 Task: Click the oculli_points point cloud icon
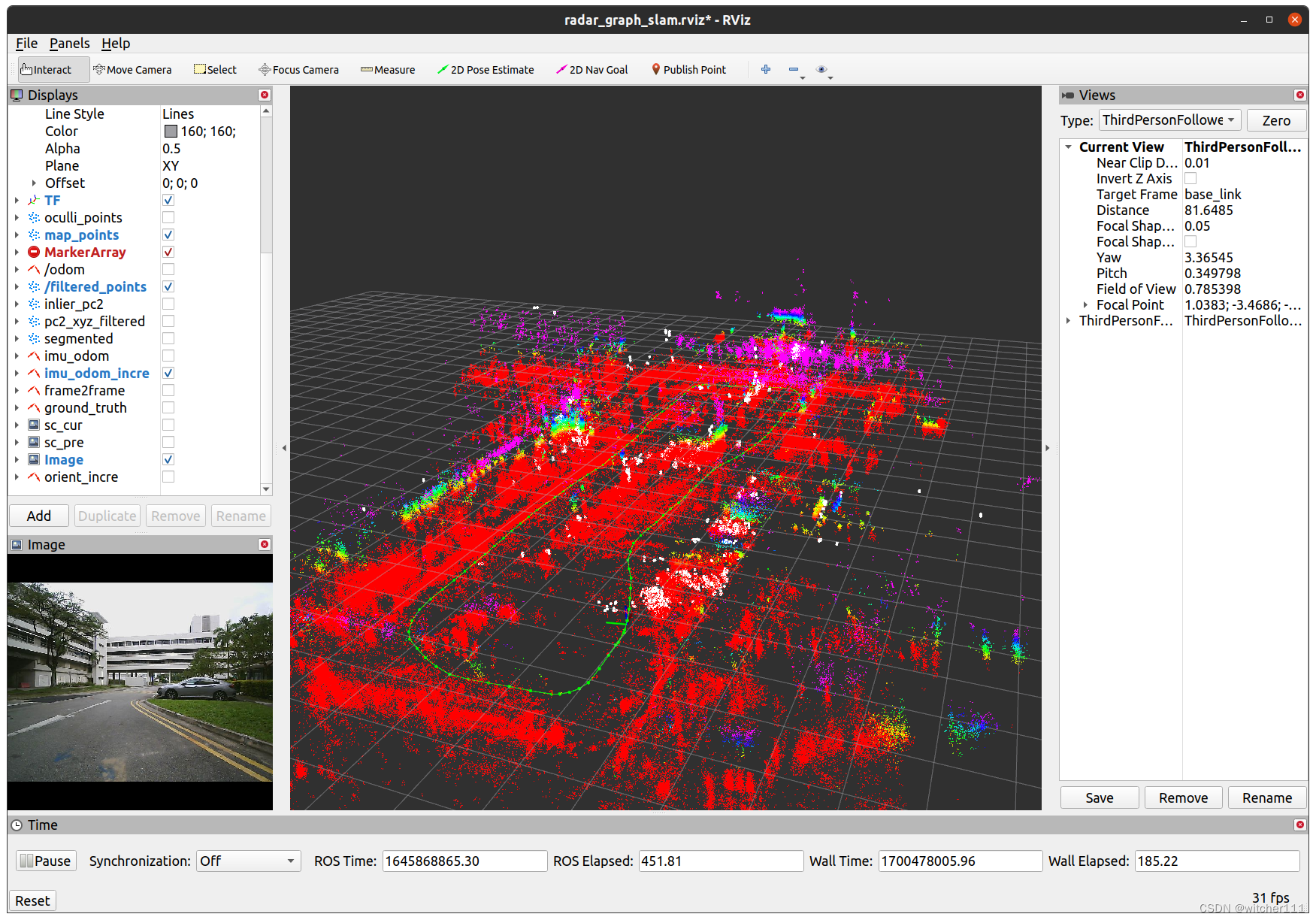click(x=34, y=217)
